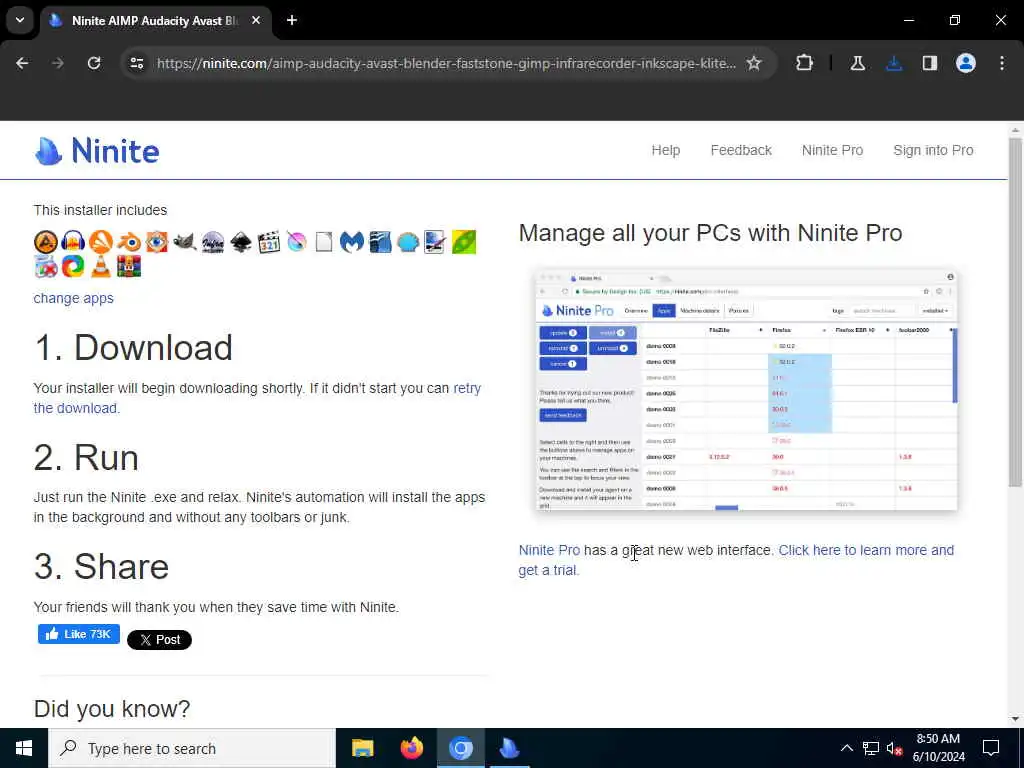Image resolution: width=1024 pixels, height=768 pixels.
Task: Show hidden system tray icons
Action: (x=846, y=748)
